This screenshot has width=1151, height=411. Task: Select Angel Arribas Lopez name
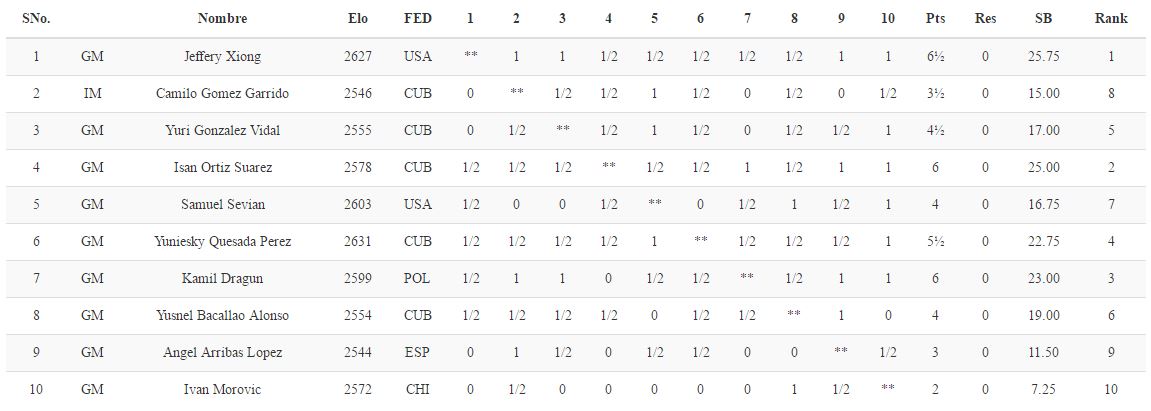(222, 352)
